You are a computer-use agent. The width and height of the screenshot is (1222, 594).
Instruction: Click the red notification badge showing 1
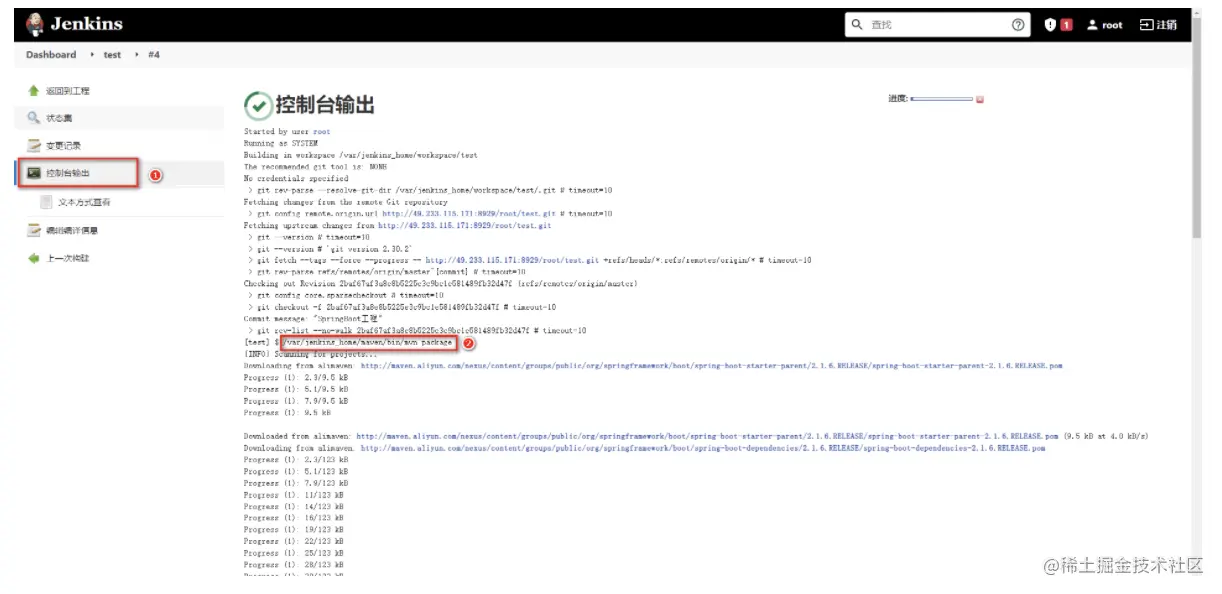point(1066,25)
